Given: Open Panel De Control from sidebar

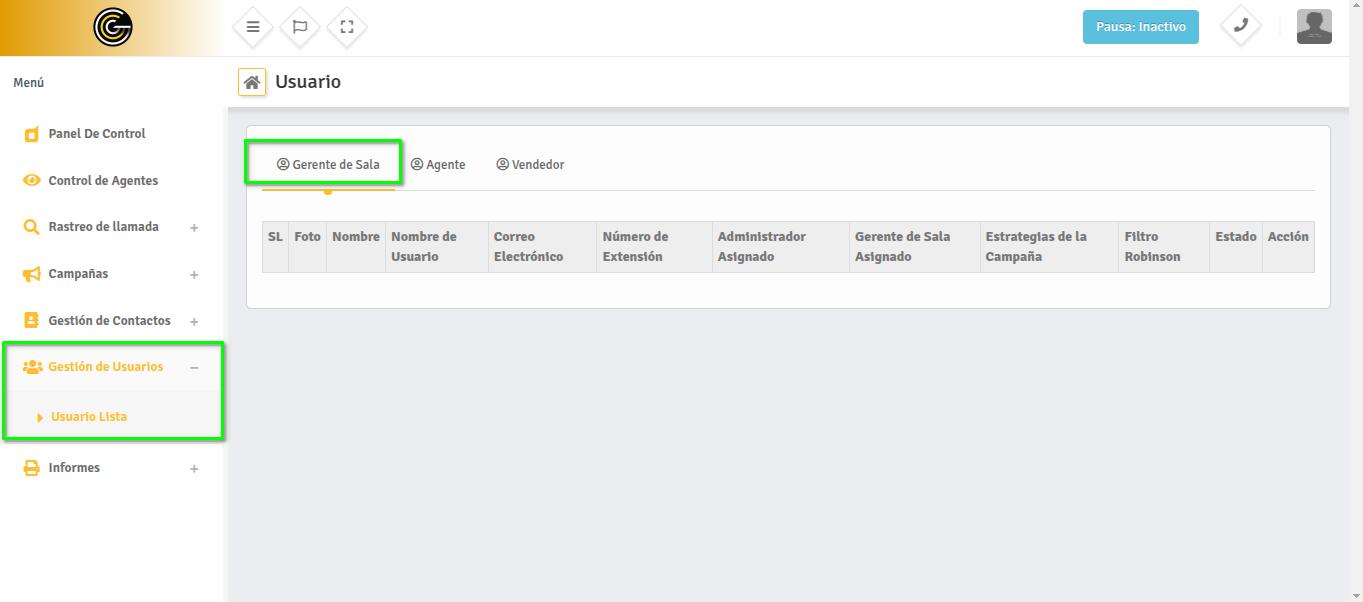Looking at the screenshot, I should [x=96, y=134].
